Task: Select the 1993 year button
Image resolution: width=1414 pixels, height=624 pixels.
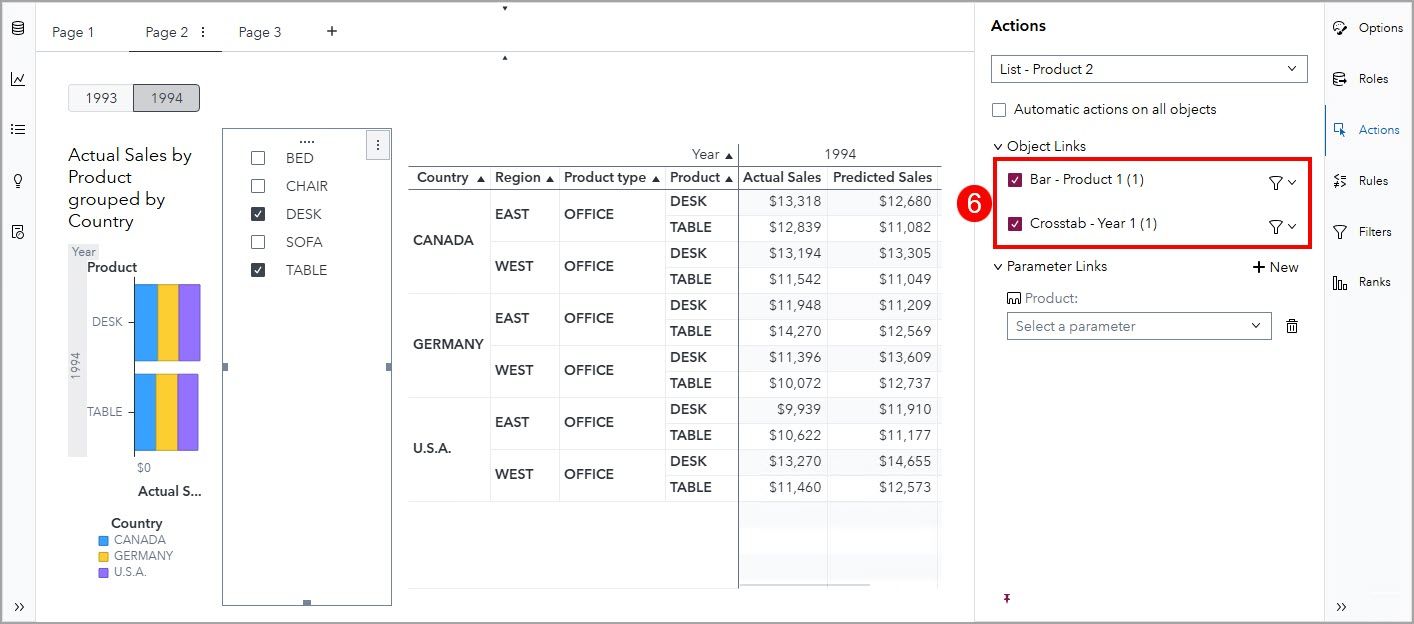Action: tap(101, 98)
